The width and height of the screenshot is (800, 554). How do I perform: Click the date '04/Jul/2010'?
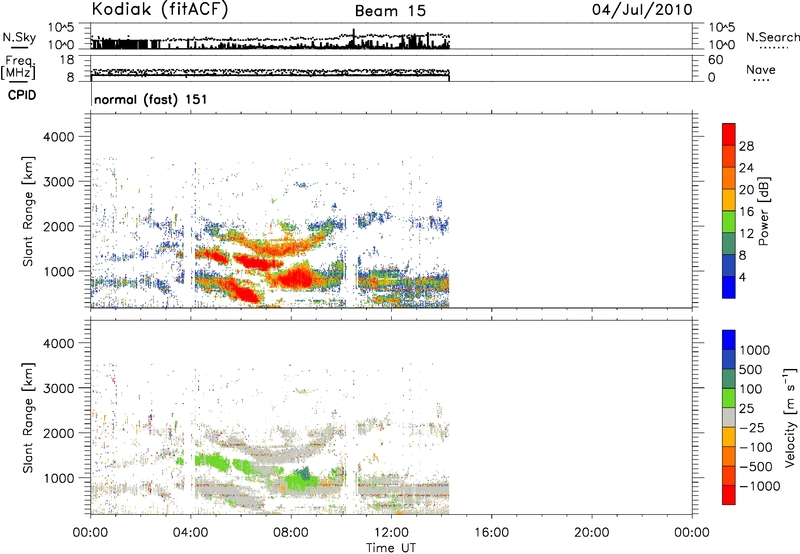click(x=642, y=10)
